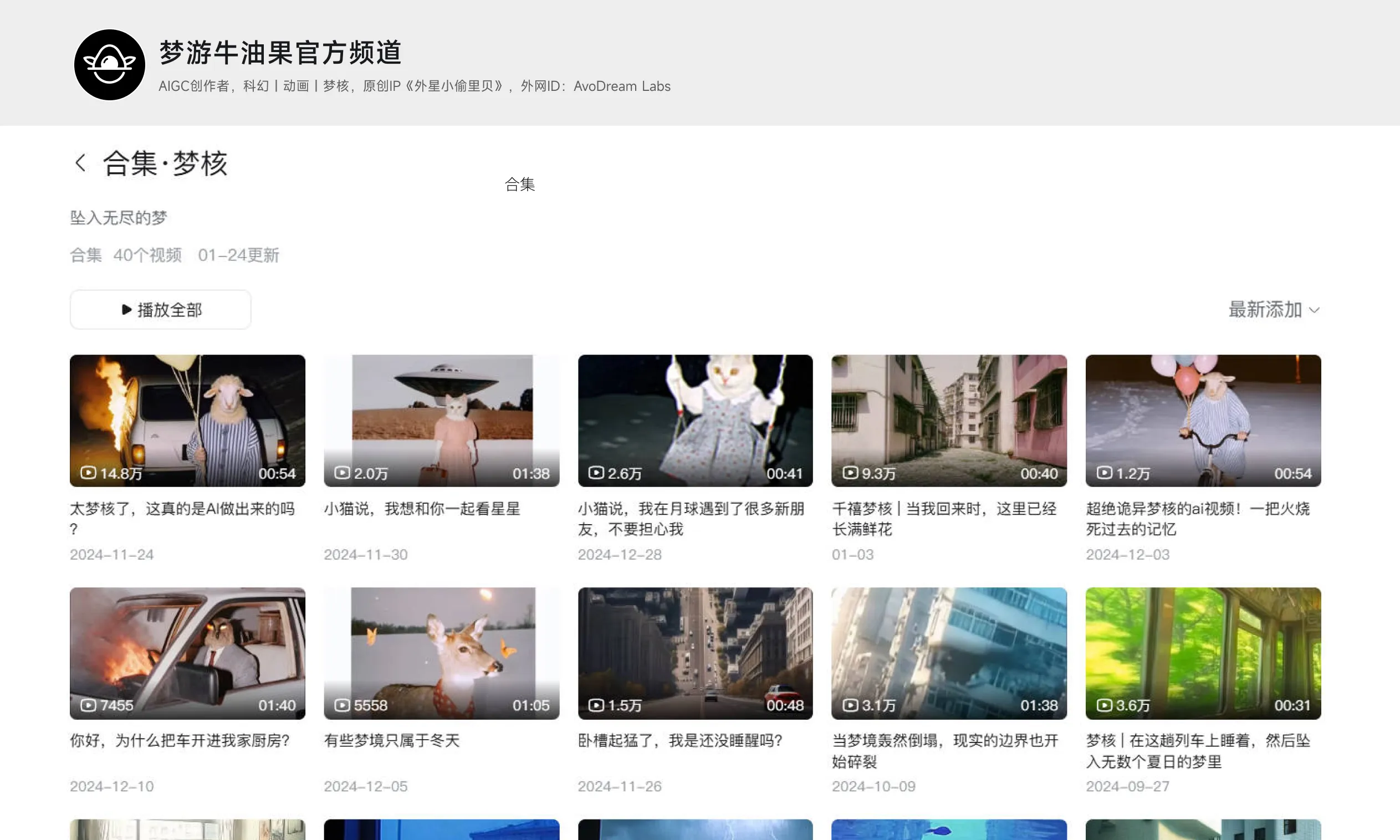Viewport: 1400px width, 840px height.
Task: Click title 卧槽起猛了，我是还没睡醒吗
Action: (679, 740)
